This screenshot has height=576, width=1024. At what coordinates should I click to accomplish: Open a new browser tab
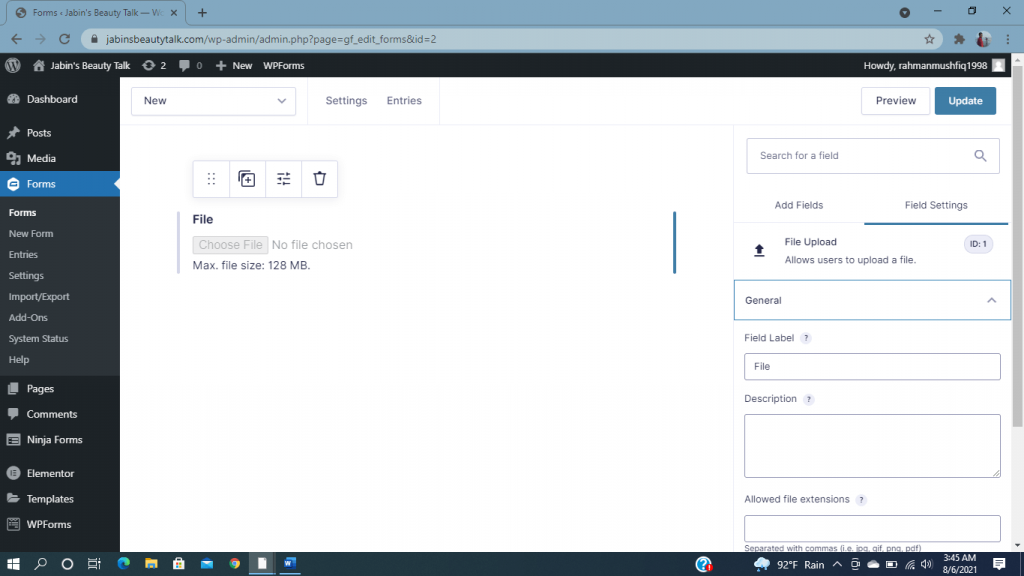point(202,12)
